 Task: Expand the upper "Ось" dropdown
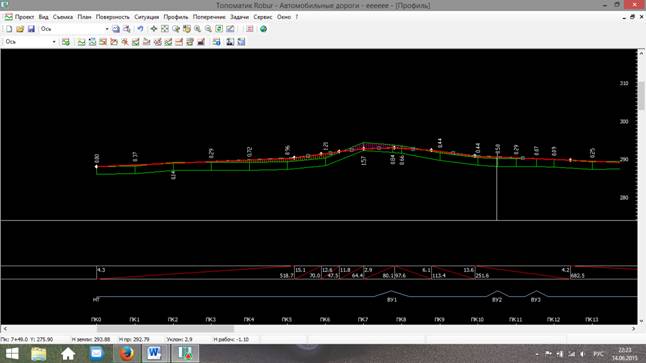tap(107, 29)
